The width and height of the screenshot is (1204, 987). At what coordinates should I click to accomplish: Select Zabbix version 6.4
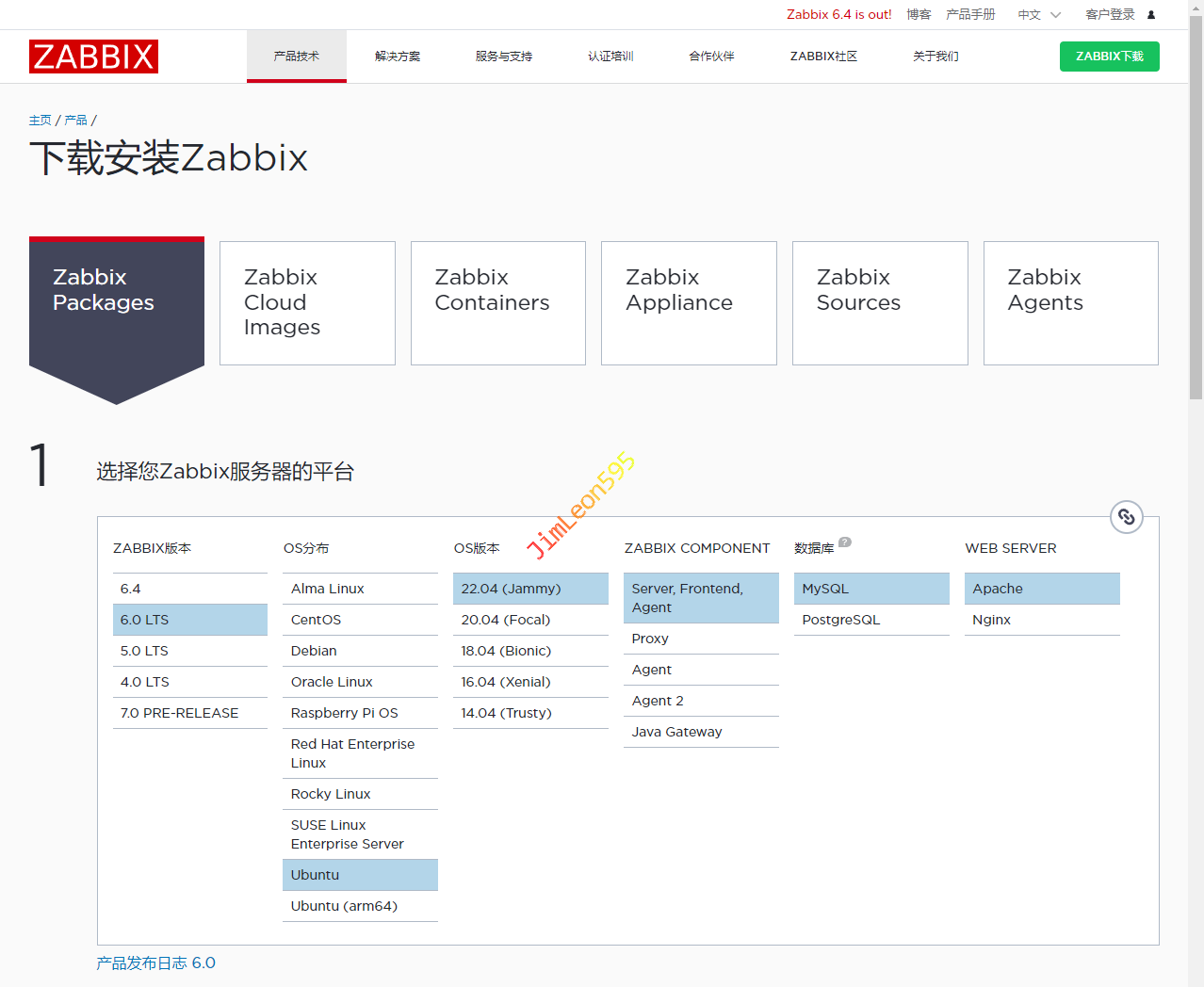click(x=189, y=589)
